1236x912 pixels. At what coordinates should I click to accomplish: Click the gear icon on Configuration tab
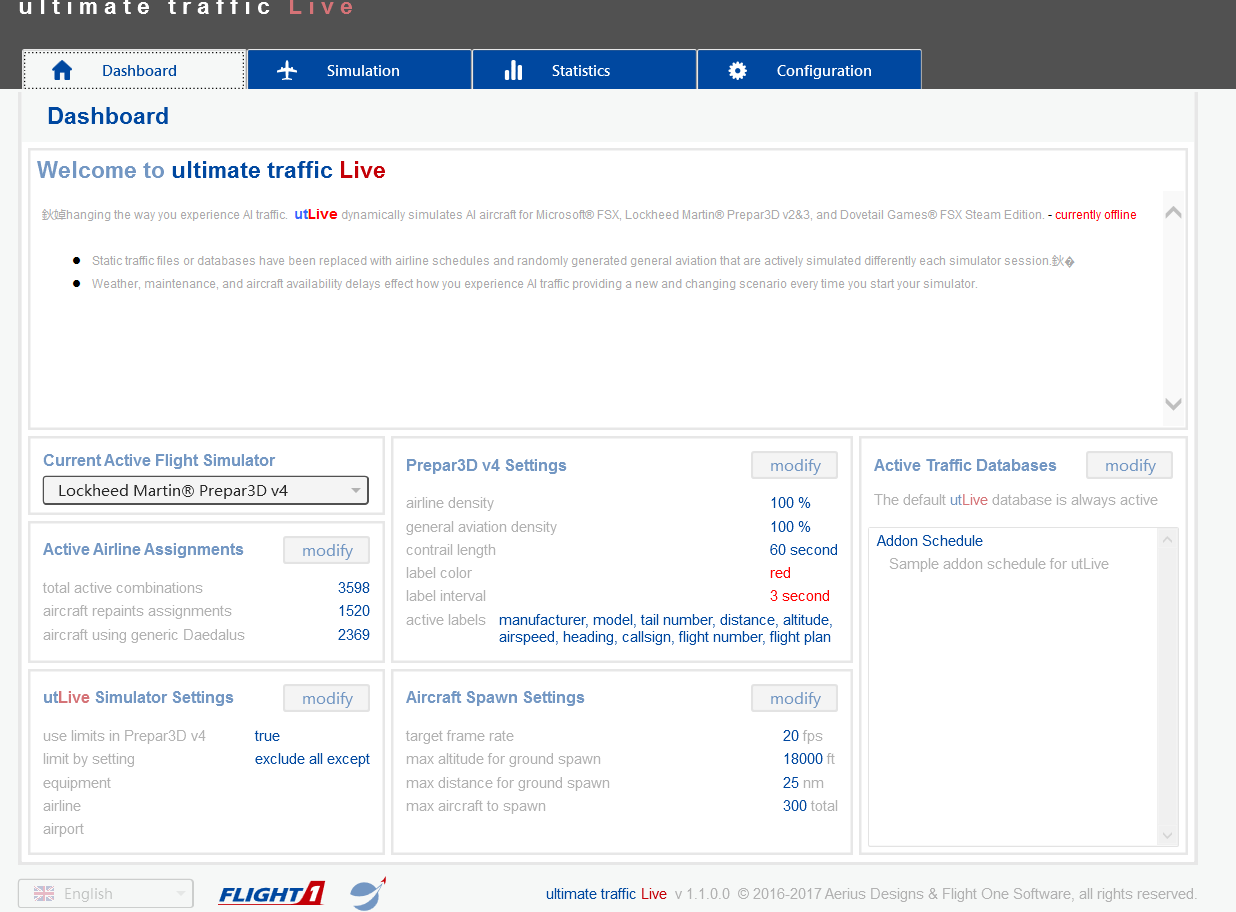pyautogui.click(x=738, y=70)
